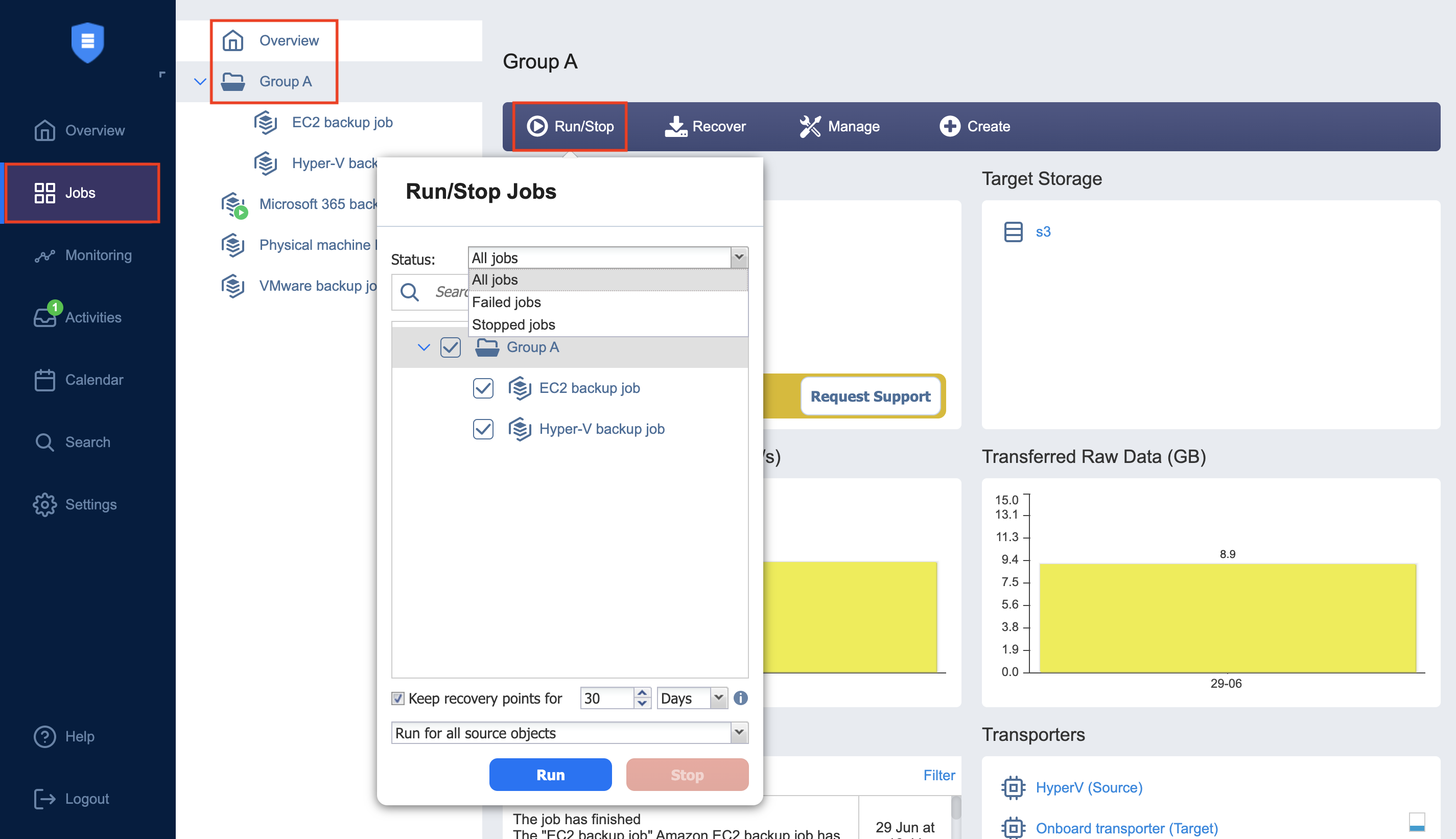Increase recovery points value with stepper
1456x839 pixels.
[x=642, y=693]
